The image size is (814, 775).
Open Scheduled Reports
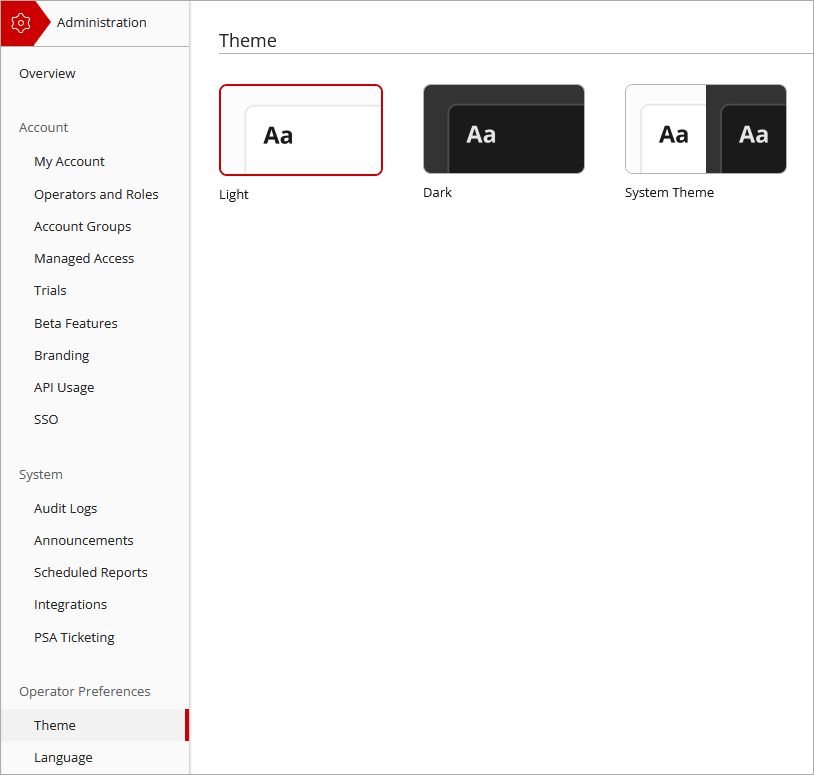[90, 572]
